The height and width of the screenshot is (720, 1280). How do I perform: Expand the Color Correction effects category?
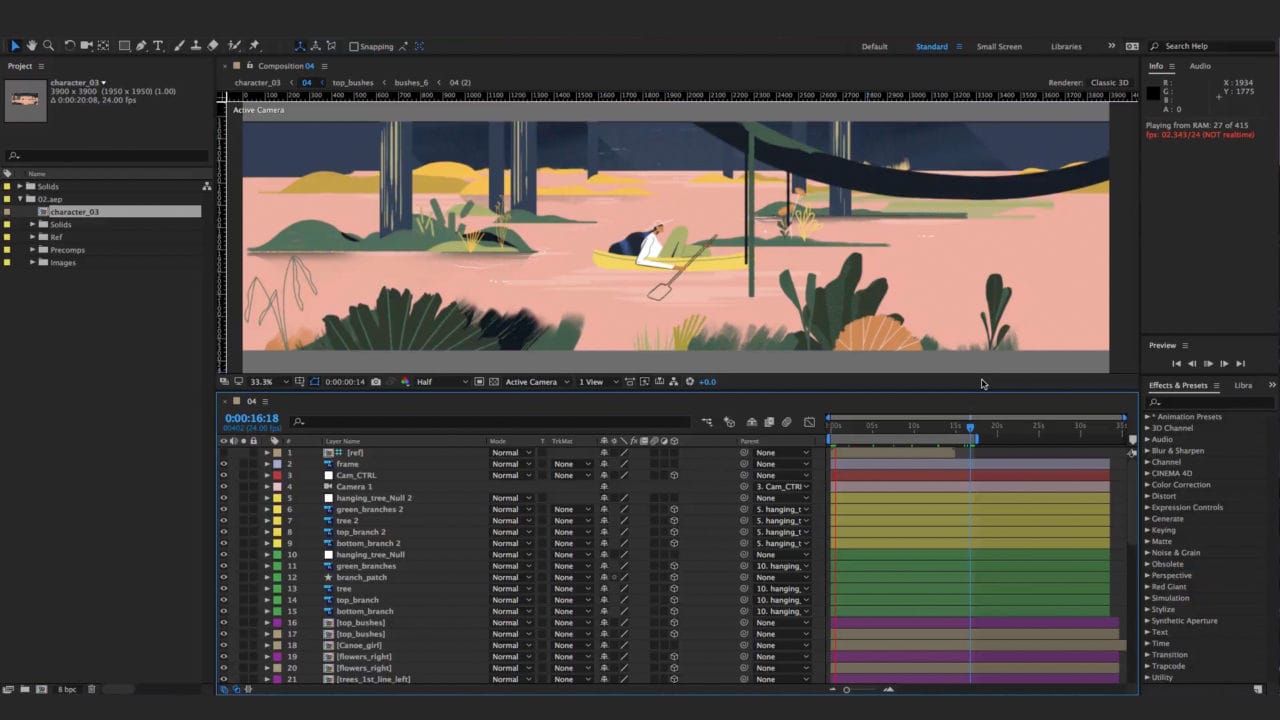[1180, 484]
